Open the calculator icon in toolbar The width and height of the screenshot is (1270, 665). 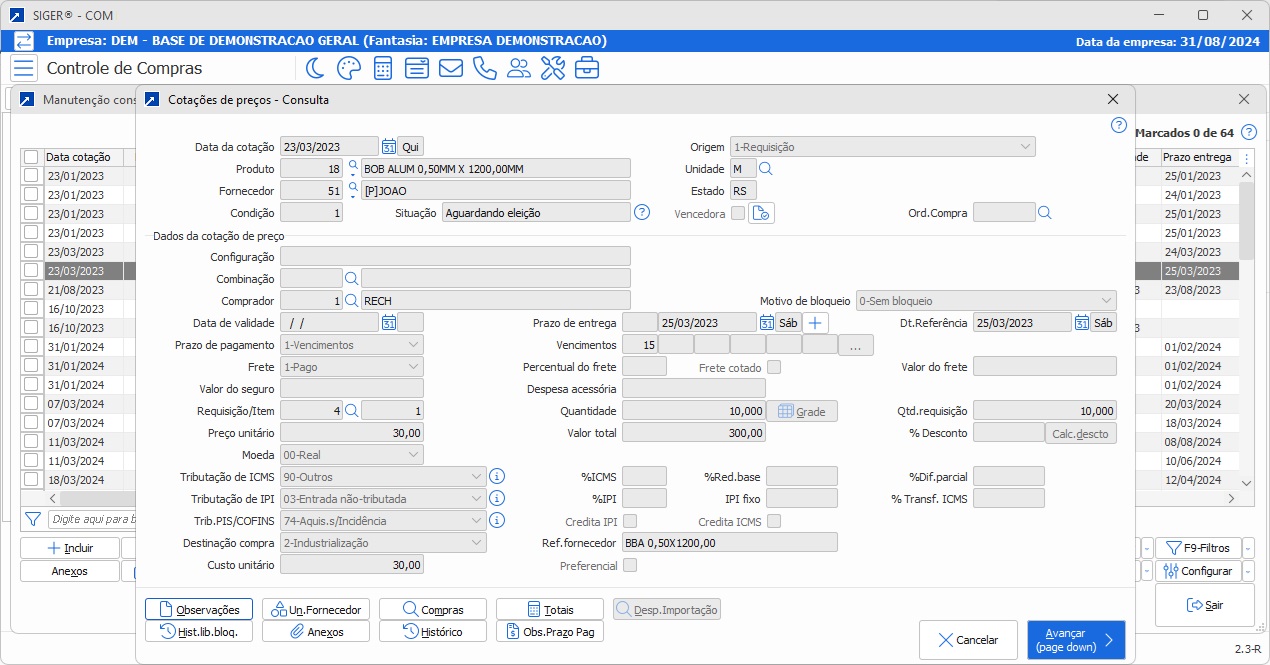click(x=382, y=68)
